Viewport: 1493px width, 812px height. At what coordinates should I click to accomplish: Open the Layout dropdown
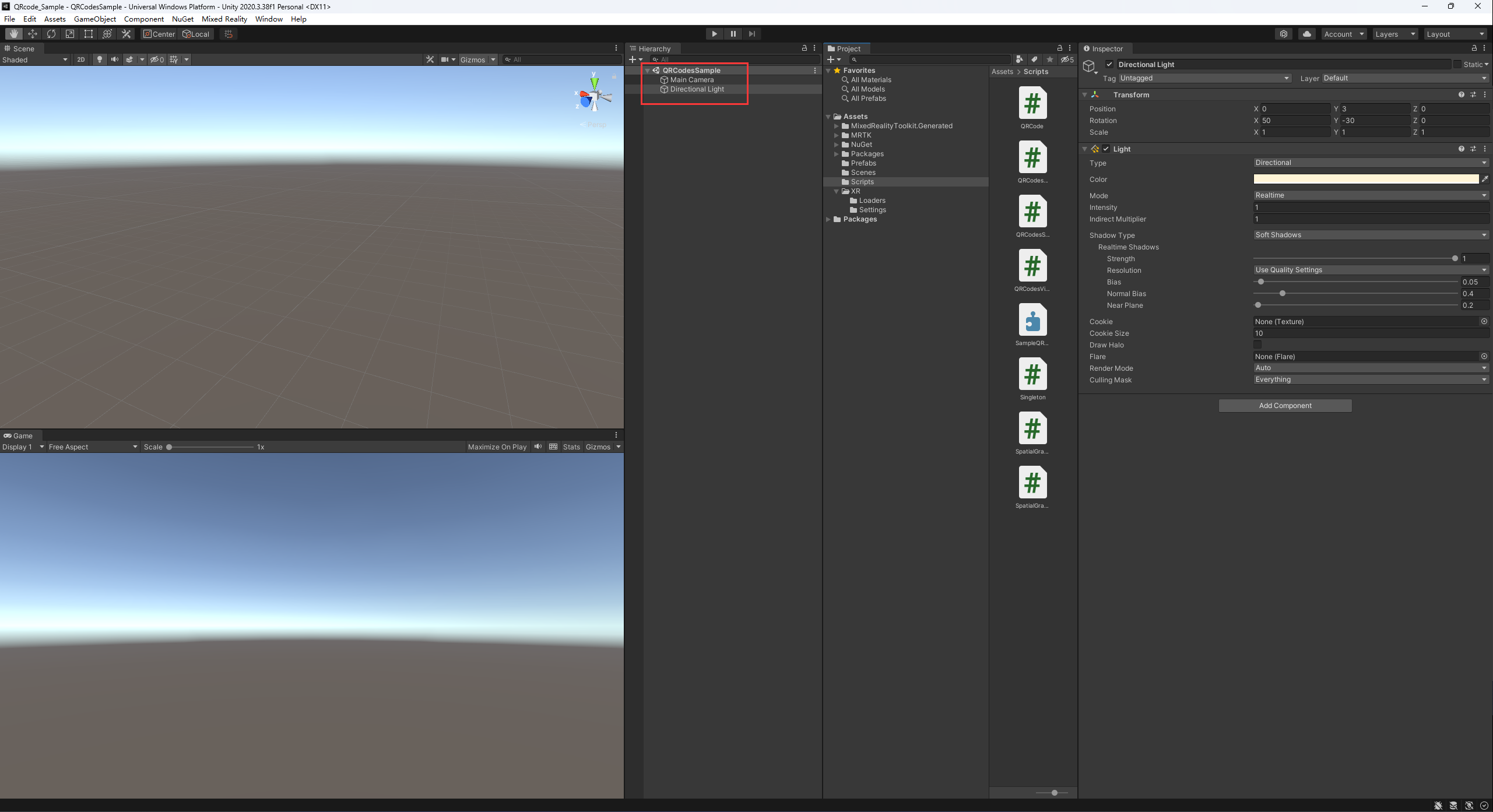click(1456, 34)
